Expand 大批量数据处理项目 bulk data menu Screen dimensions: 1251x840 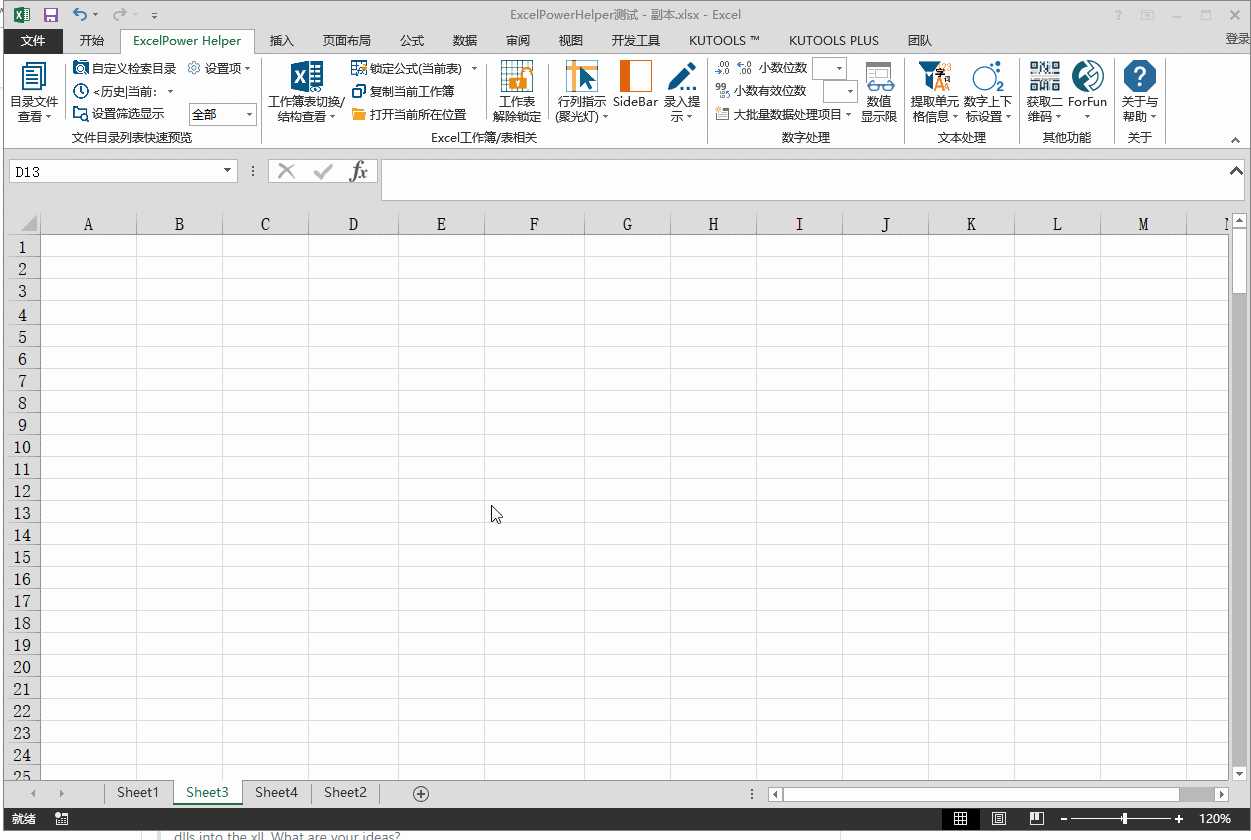point(783,114)
